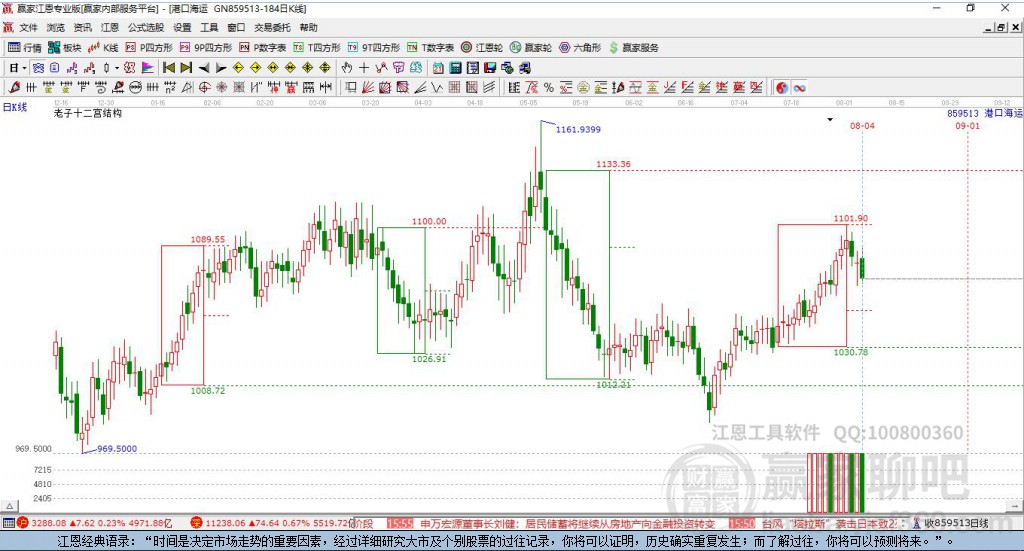Open the 工具 menu

click(209, 27)
